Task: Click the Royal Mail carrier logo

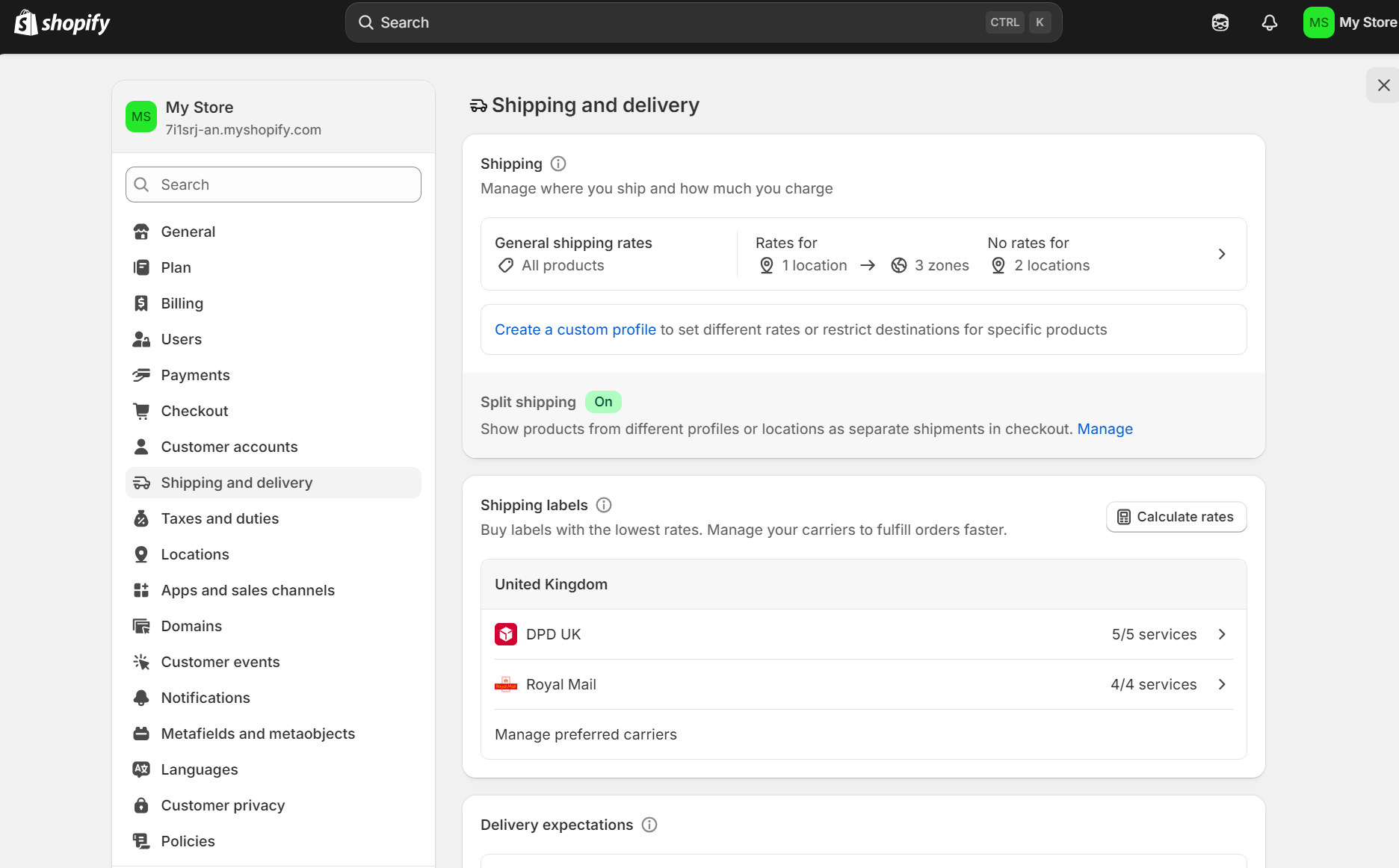Action: coord(506,684)
